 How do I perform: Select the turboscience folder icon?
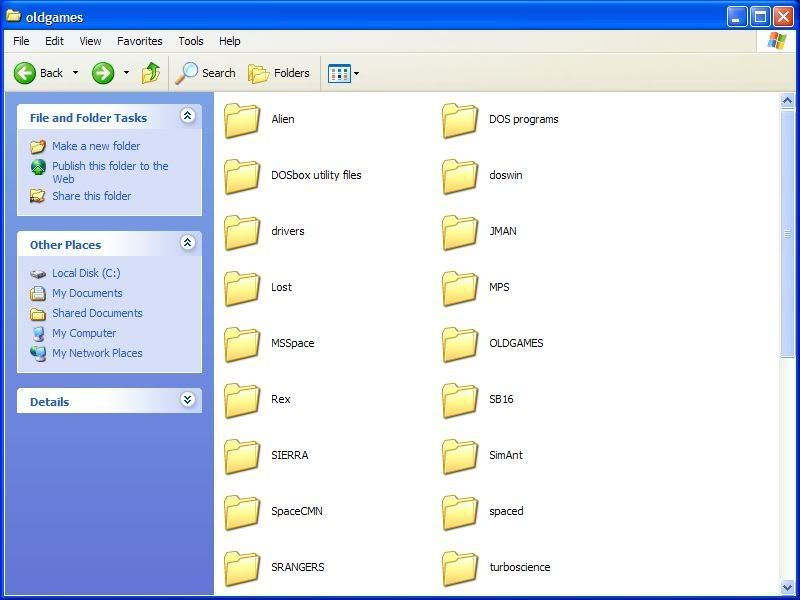460,568
